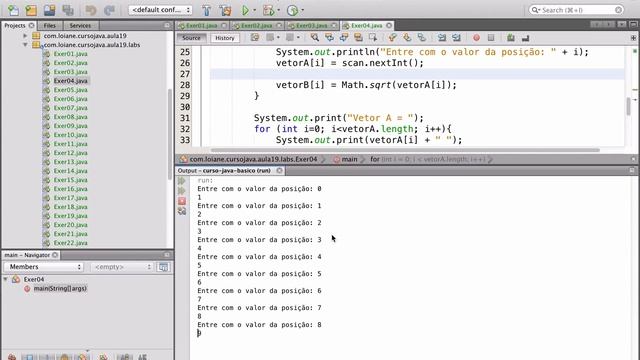
Task: Click the Comment lines editor icon
Action: pyautogui.click(x=511, y=38)
